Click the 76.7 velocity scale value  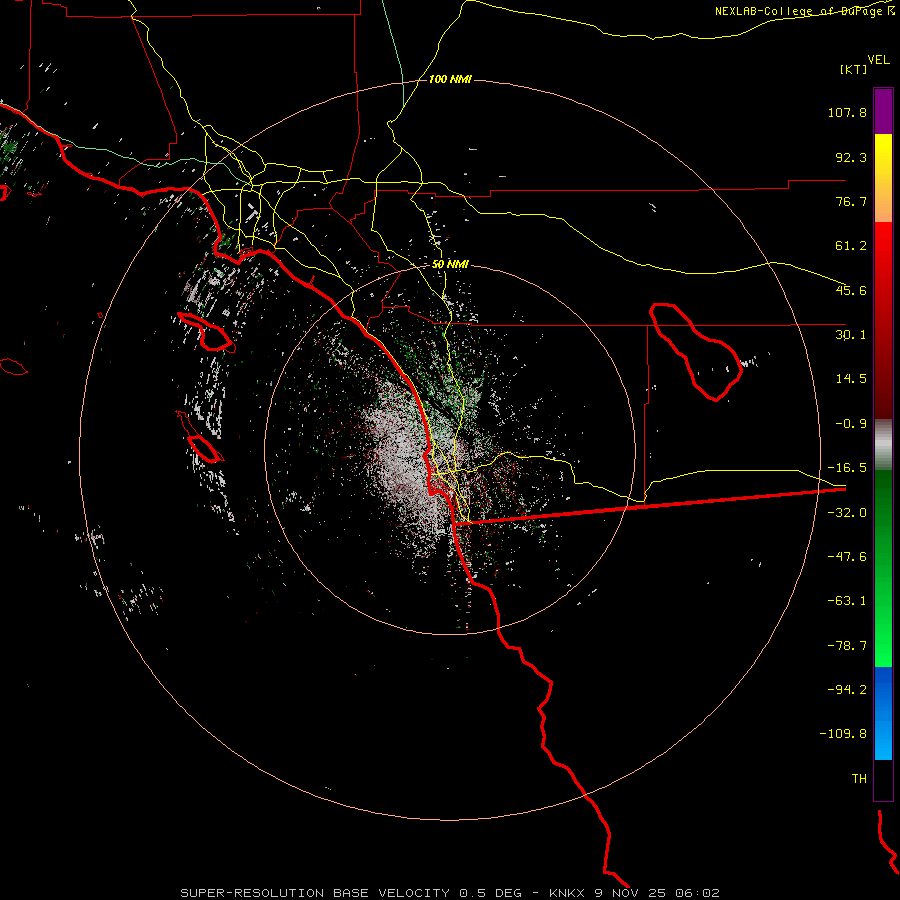pyautogui.click(x=851, y=201)
